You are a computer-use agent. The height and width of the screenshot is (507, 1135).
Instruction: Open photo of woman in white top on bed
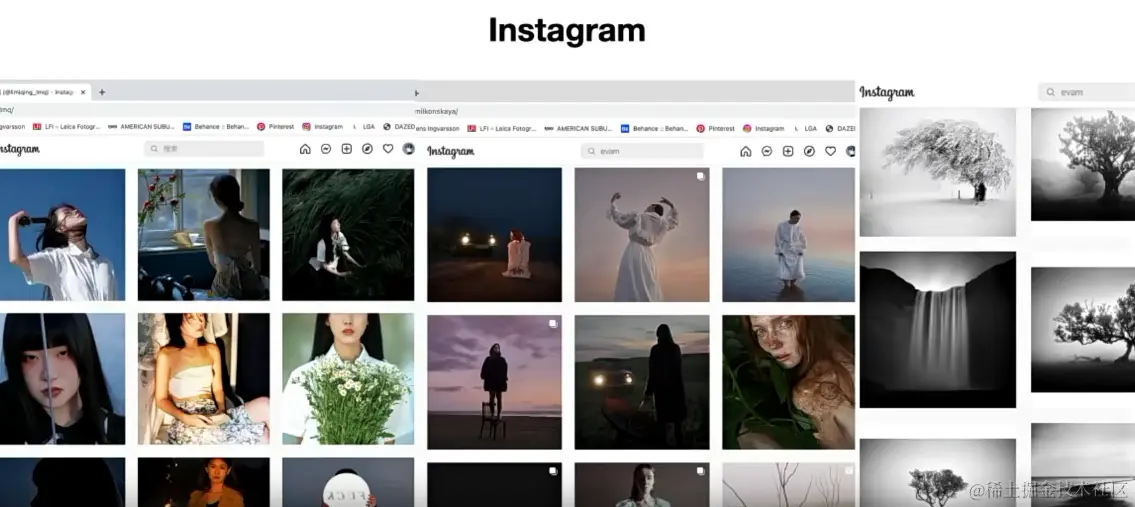point(203,379)
